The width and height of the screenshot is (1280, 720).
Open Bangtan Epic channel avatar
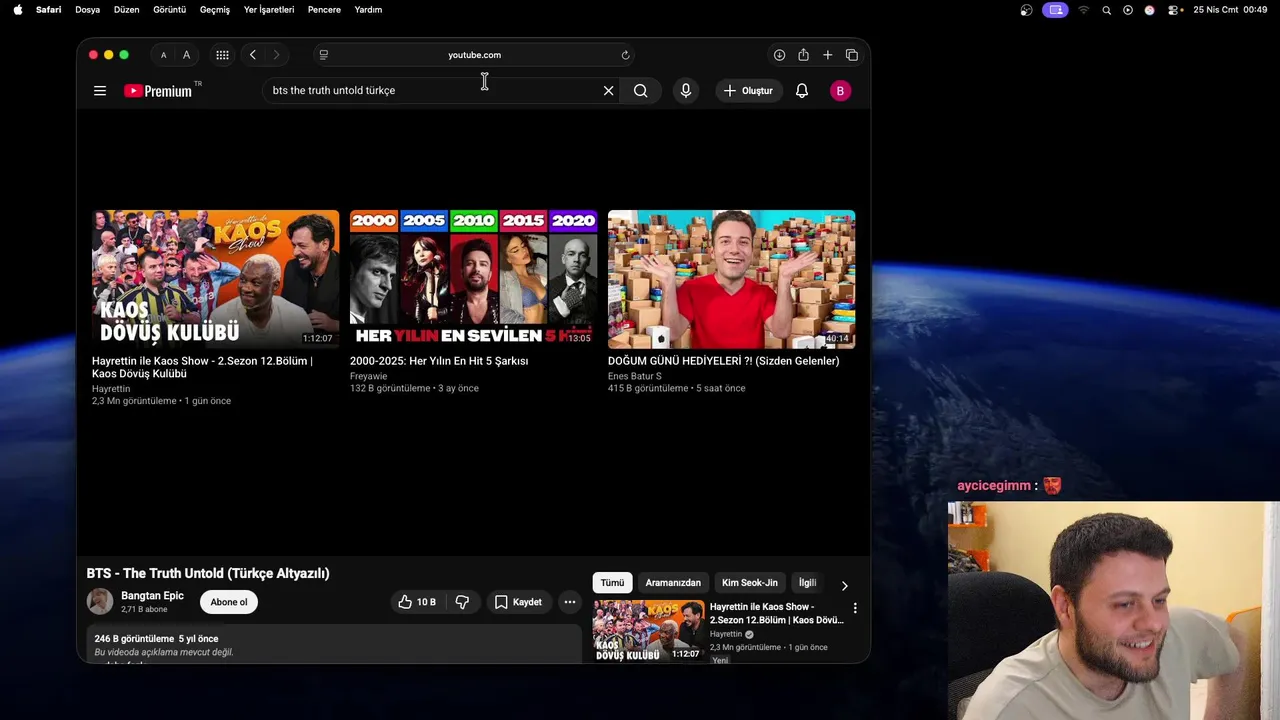(x=100, y=601)
